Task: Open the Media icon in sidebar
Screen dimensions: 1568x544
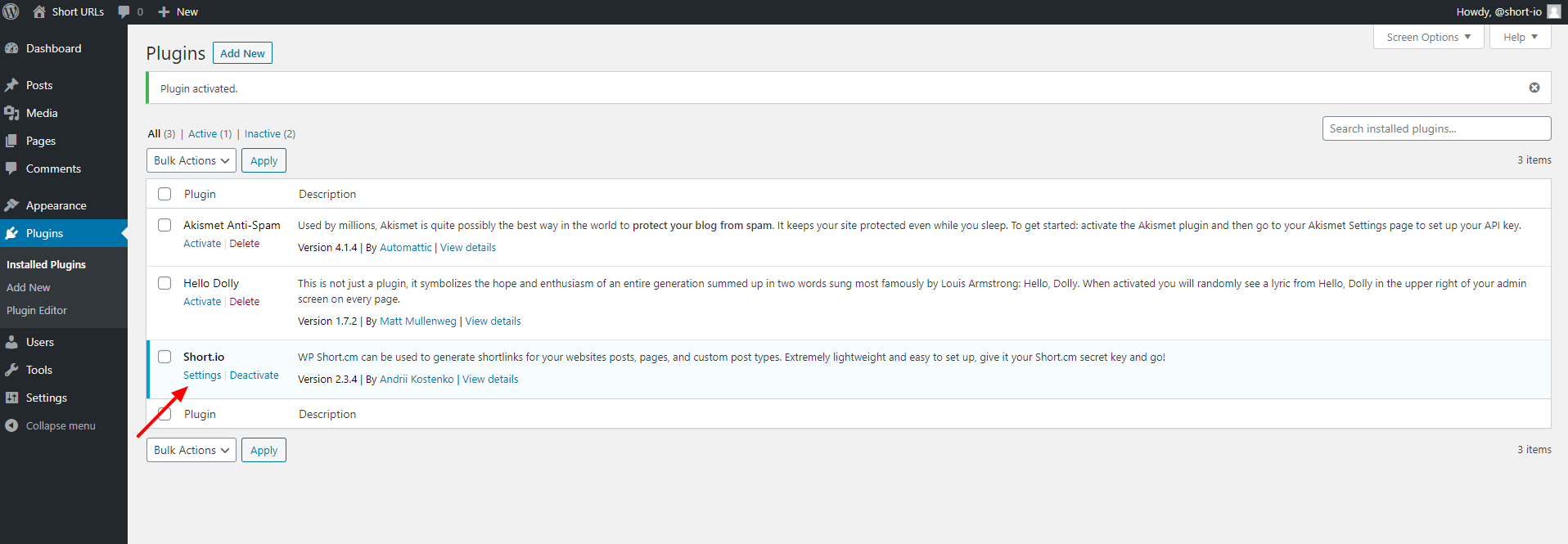Action: point(11,113)
